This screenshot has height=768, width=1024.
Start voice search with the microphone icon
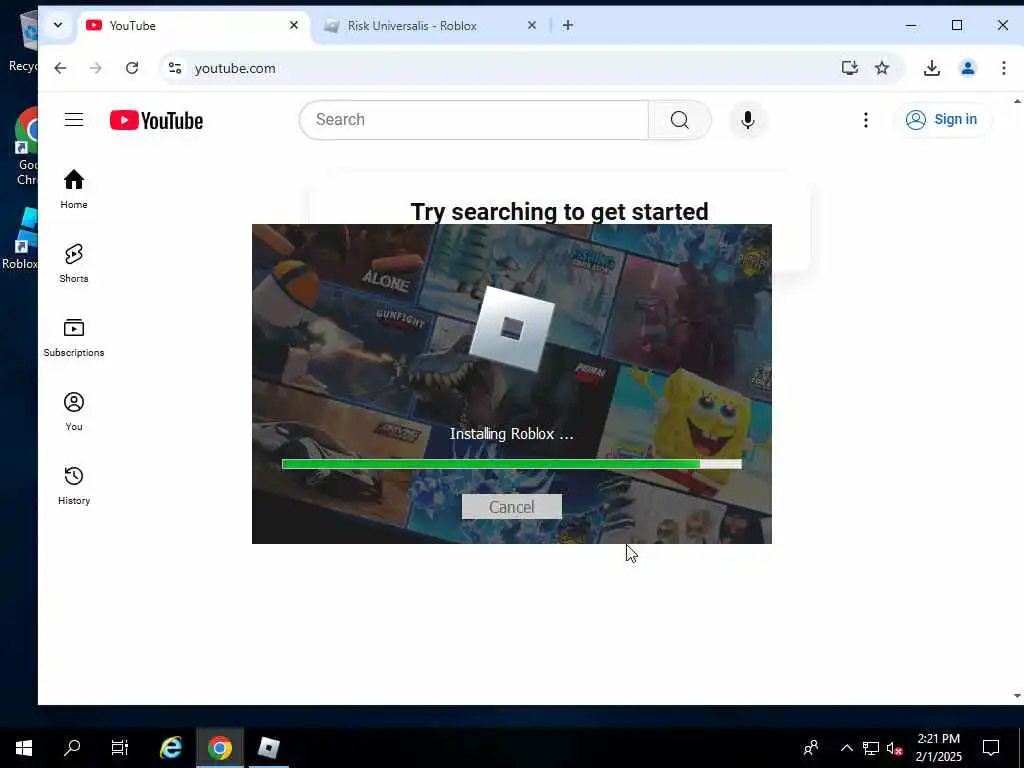coord(748,120)
